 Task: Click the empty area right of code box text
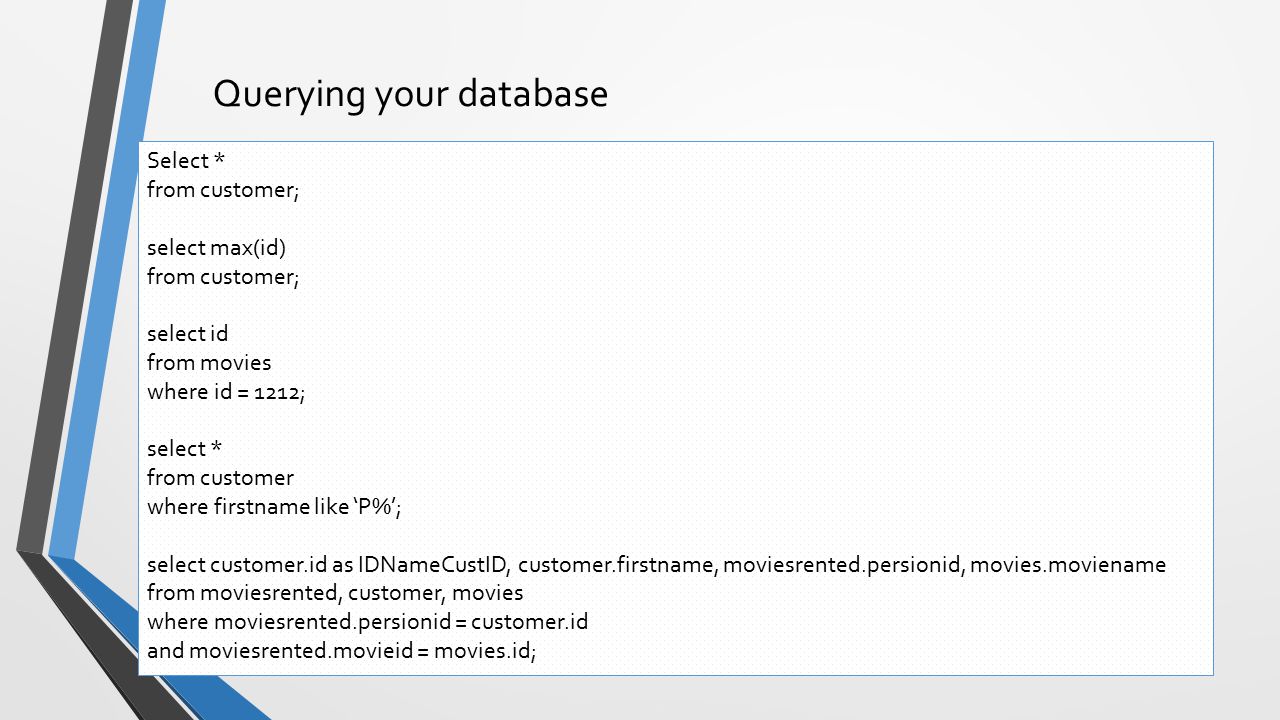pyautogui.click(x=900, y=350)
